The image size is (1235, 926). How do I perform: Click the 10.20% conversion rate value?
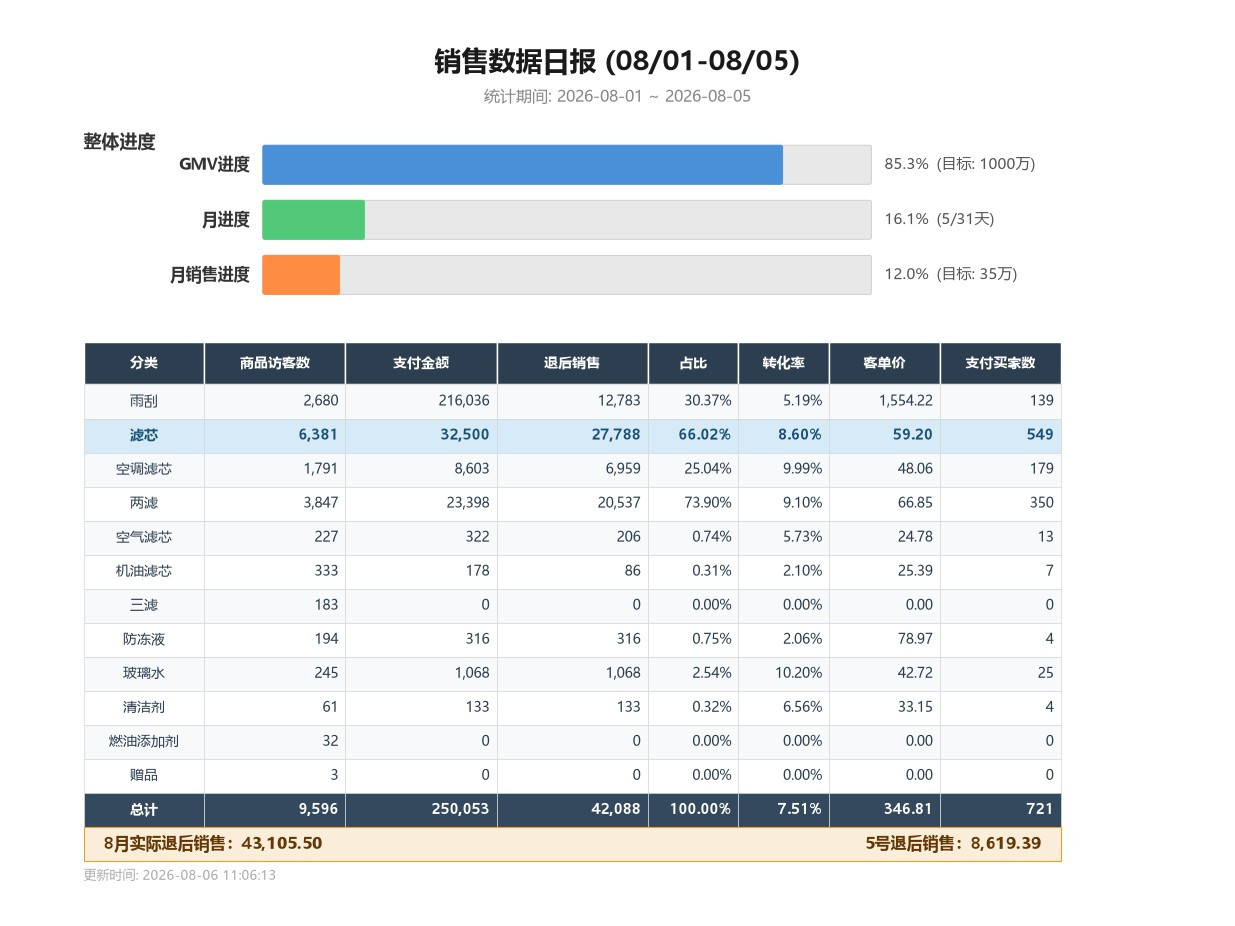coord(799,673)
